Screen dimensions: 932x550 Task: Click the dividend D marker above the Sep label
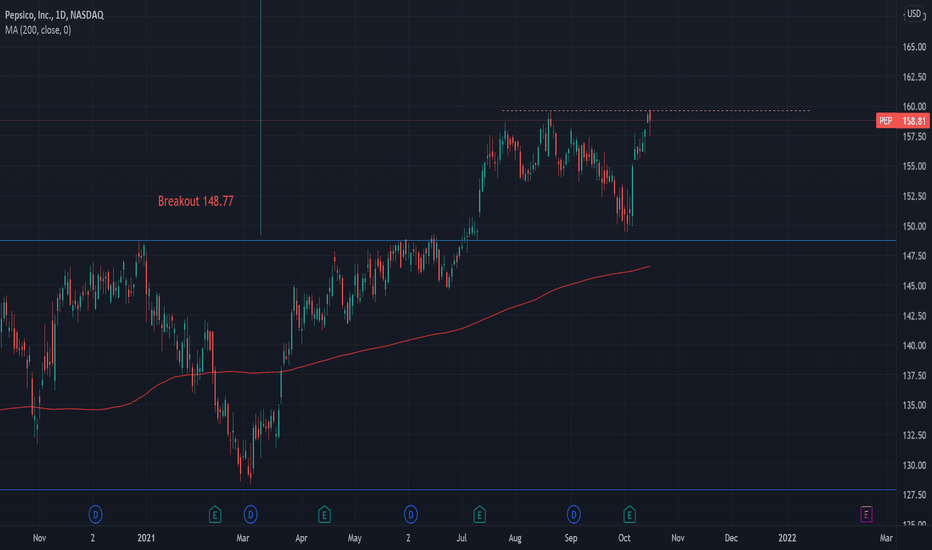click(573, 514)
